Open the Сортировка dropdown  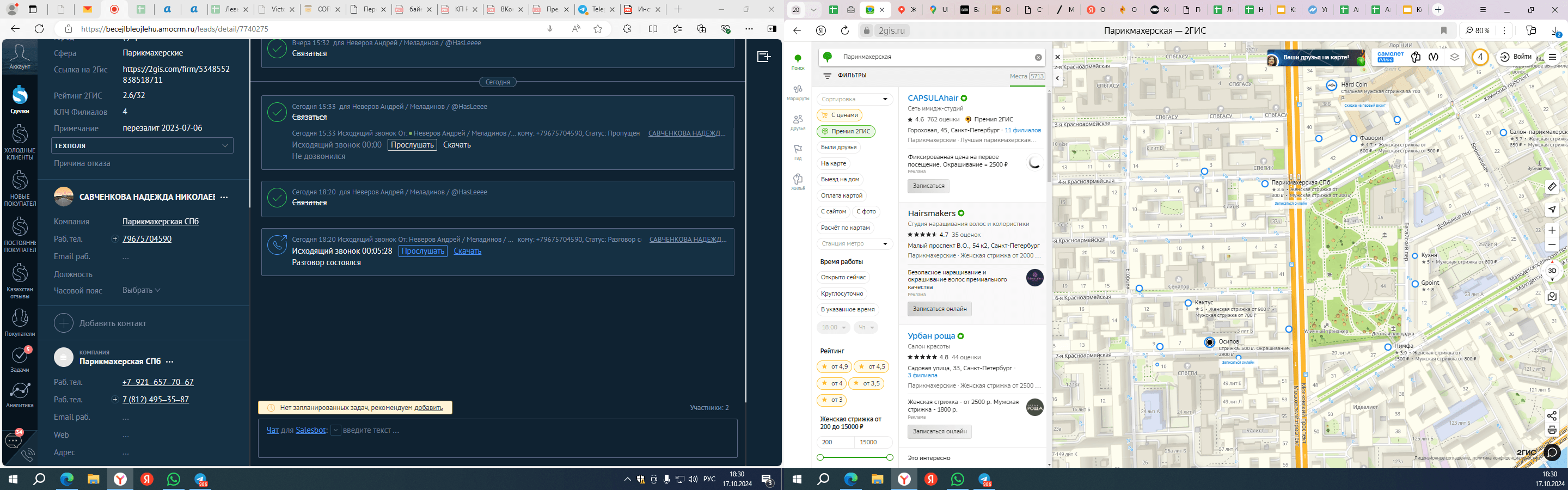click(x=855, y=99)
